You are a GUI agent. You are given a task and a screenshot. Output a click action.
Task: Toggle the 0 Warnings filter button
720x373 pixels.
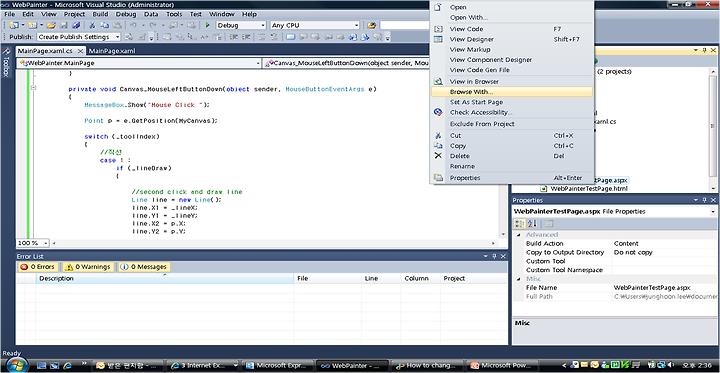(87, 266)
